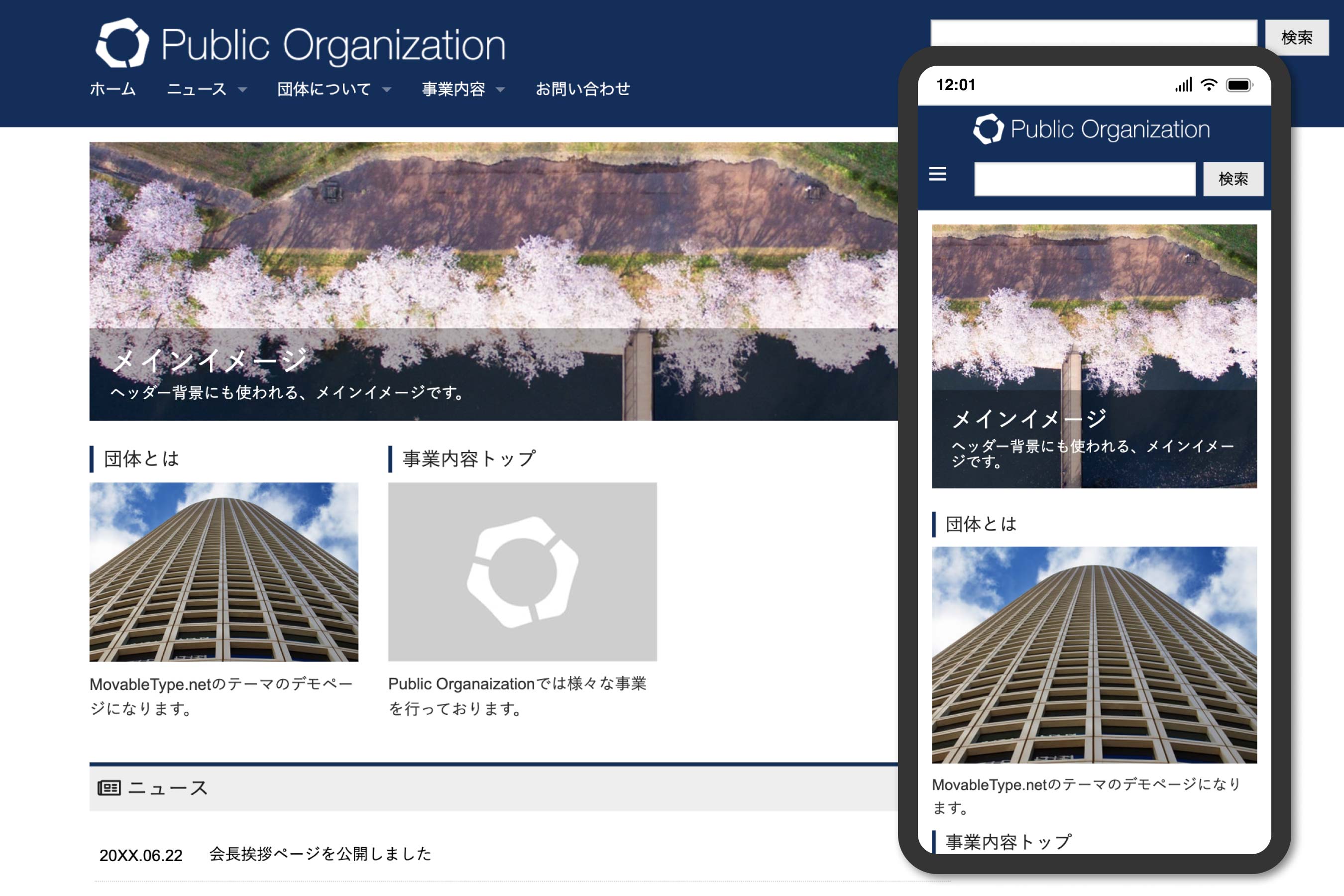Click the desktop Public Organization logo
This screenshot has width=1344, height=896.
point(300,43)
